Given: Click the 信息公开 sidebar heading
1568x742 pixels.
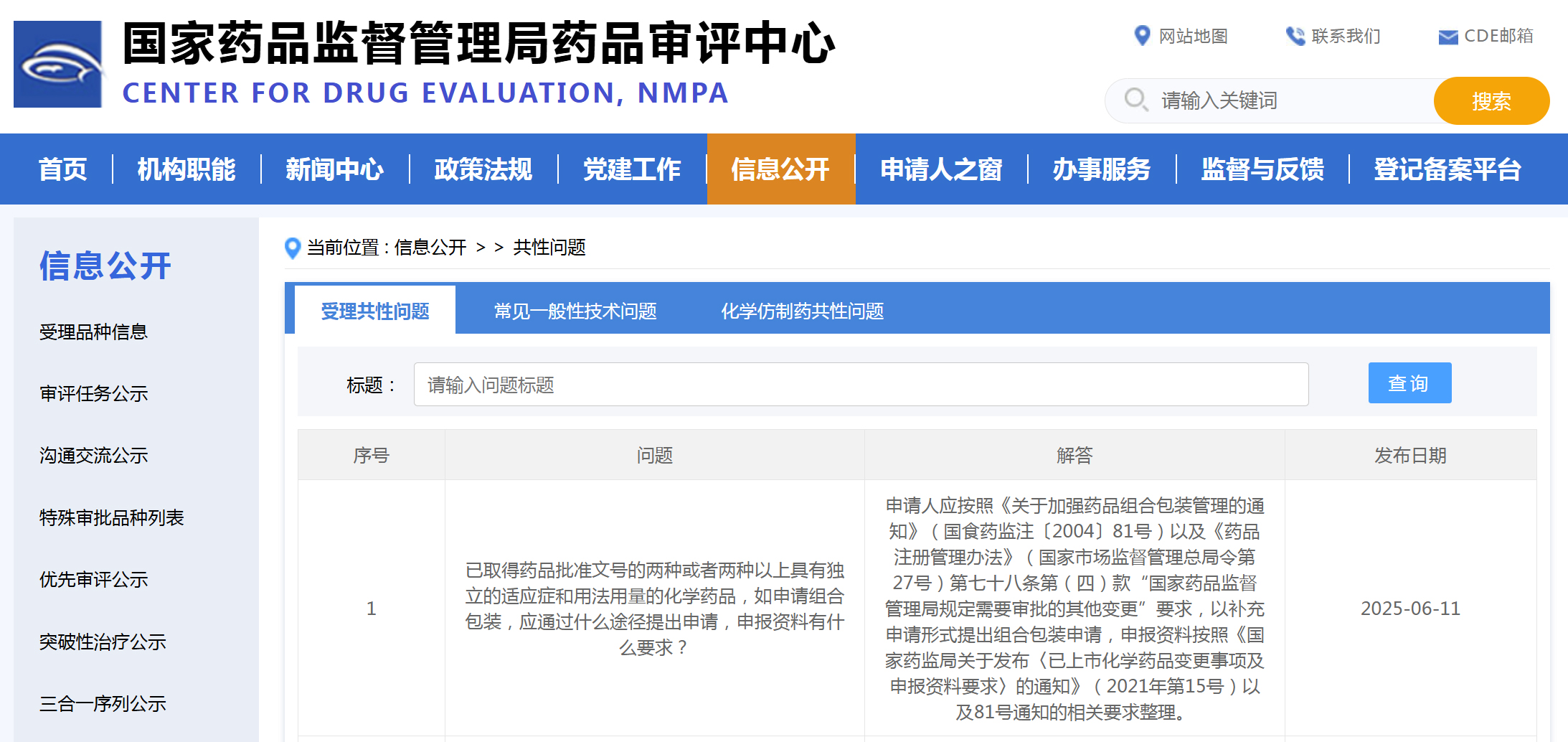Looking at the screenshot, I should tap(105, 266).
